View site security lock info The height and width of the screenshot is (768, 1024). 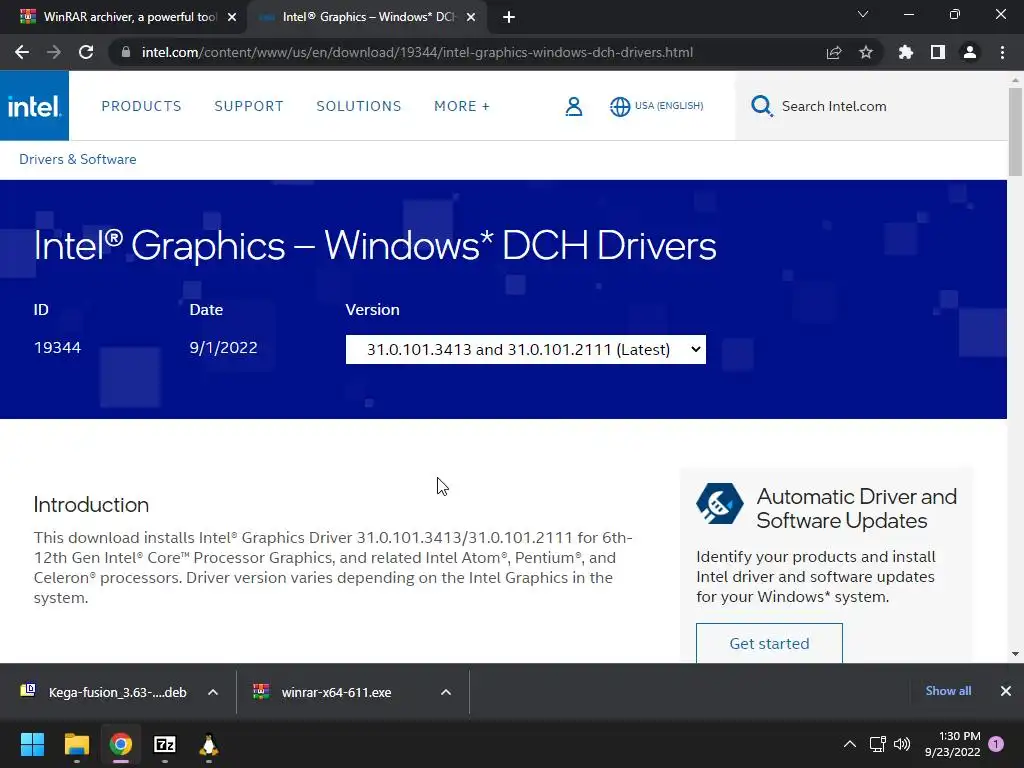(x=126, y=52)
